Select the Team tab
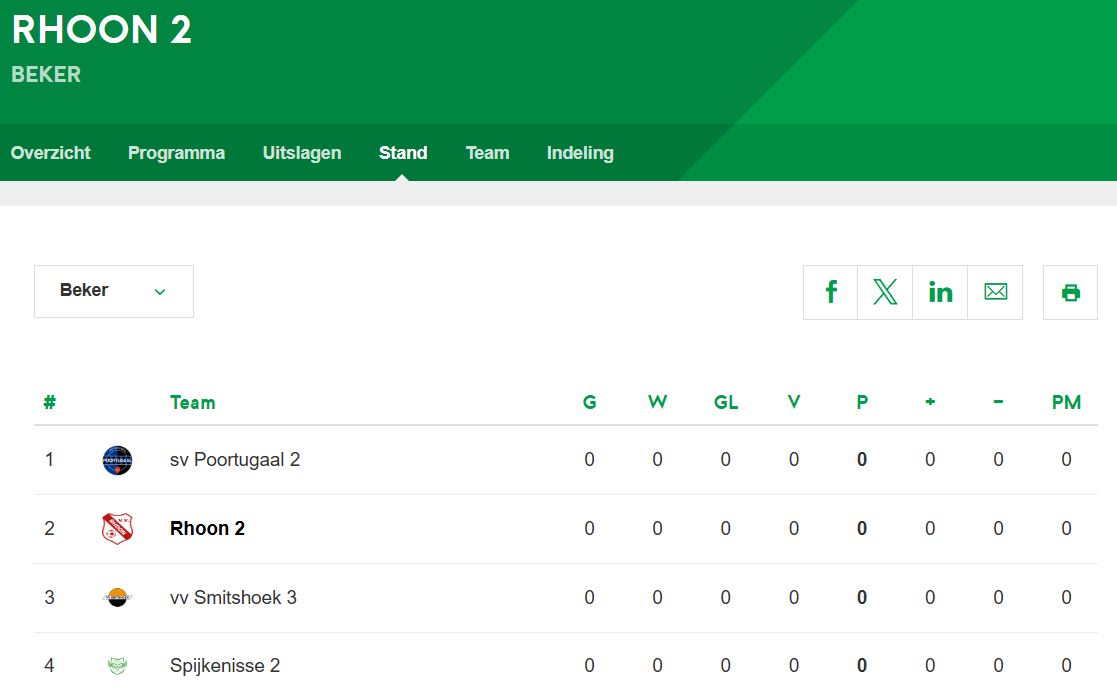The height and width of the screenshot is (700, 1117). (487, 152)
